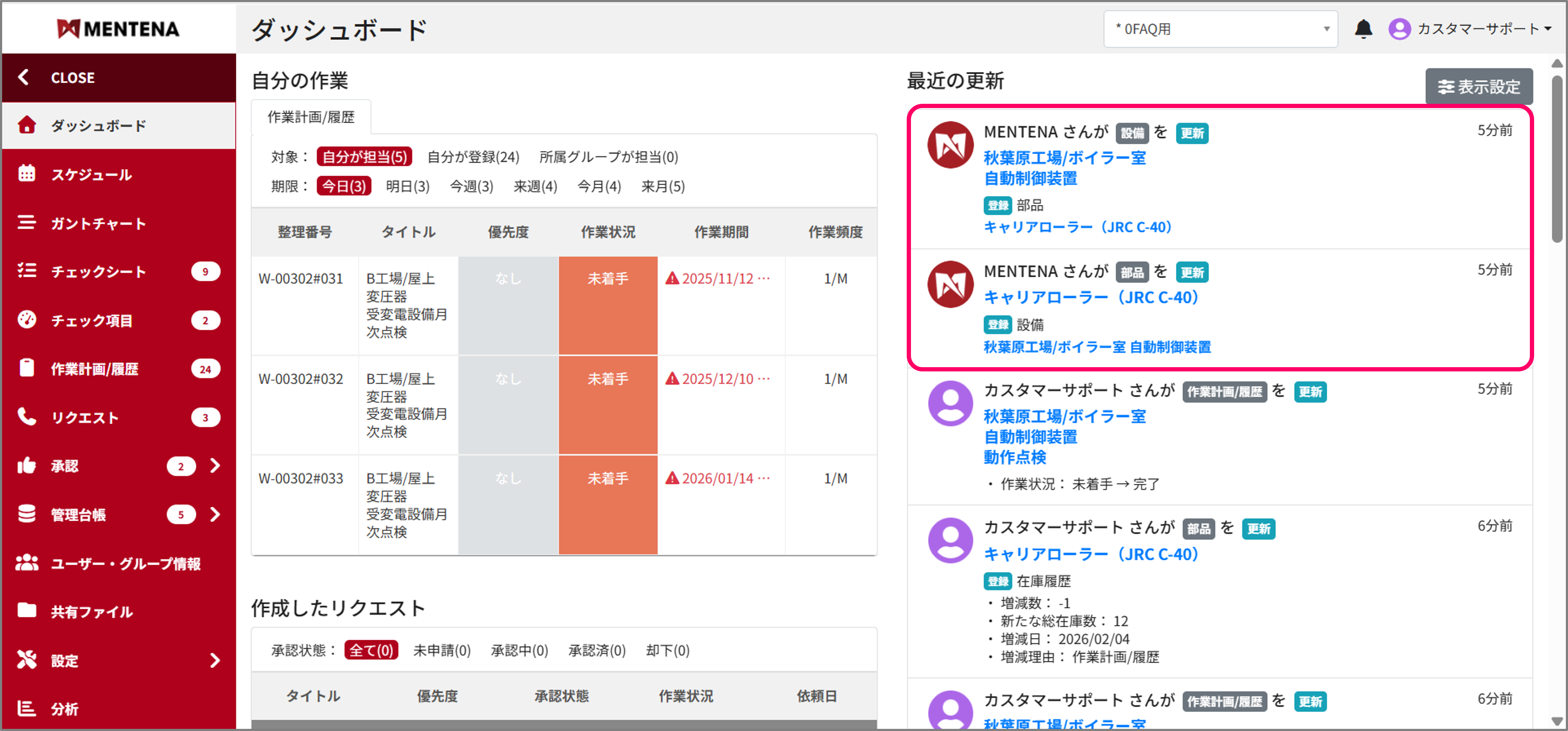
Task: Toggle the 自分が登録(24) filter
Action: coord(472,157)
